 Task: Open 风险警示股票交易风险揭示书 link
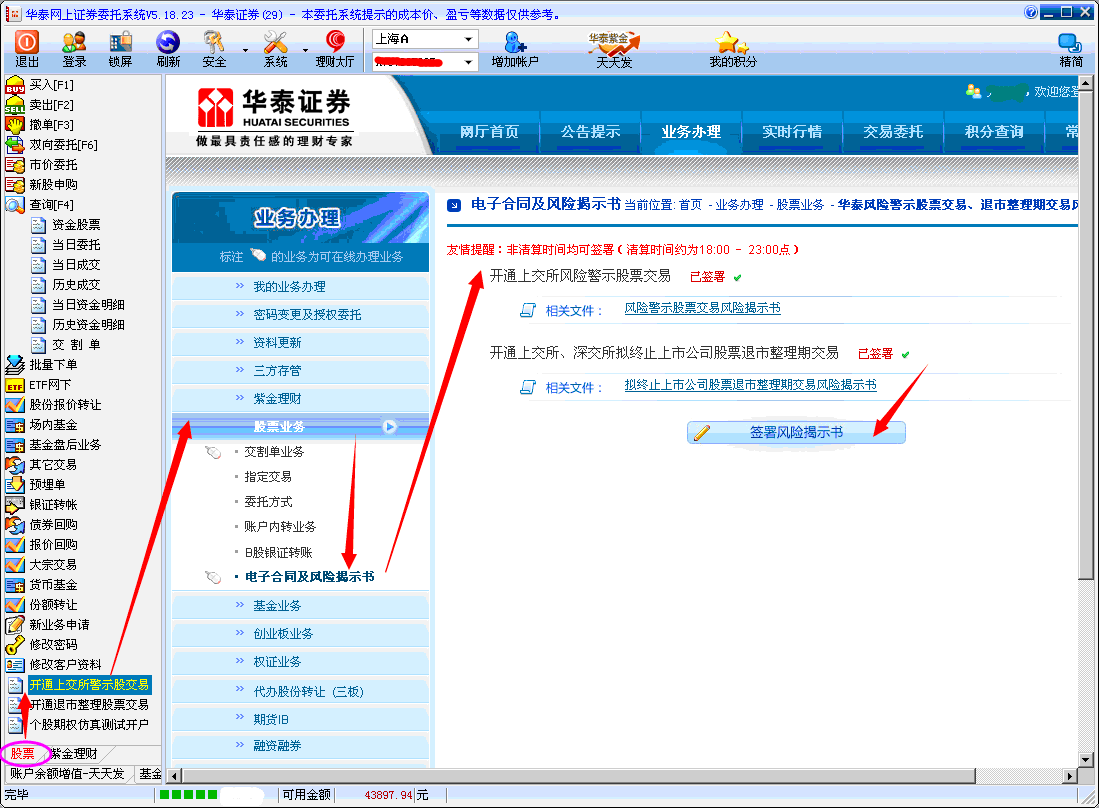pyautogui.click(x=702, y=308)
